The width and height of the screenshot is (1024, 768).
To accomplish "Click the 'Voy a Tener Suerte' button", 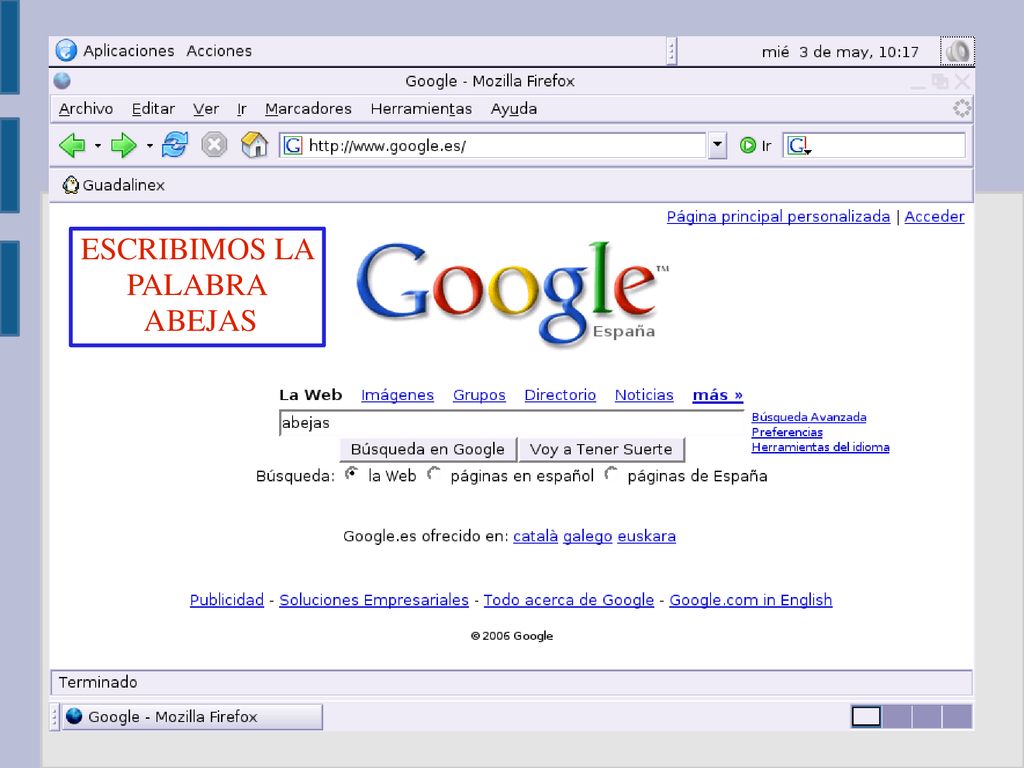I will (x=601, y=449).
